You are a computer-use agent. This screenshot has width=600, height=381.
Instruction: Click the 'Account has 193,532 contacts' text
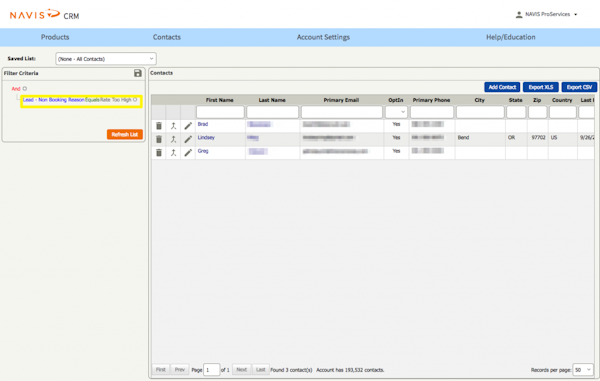(350, 370)
